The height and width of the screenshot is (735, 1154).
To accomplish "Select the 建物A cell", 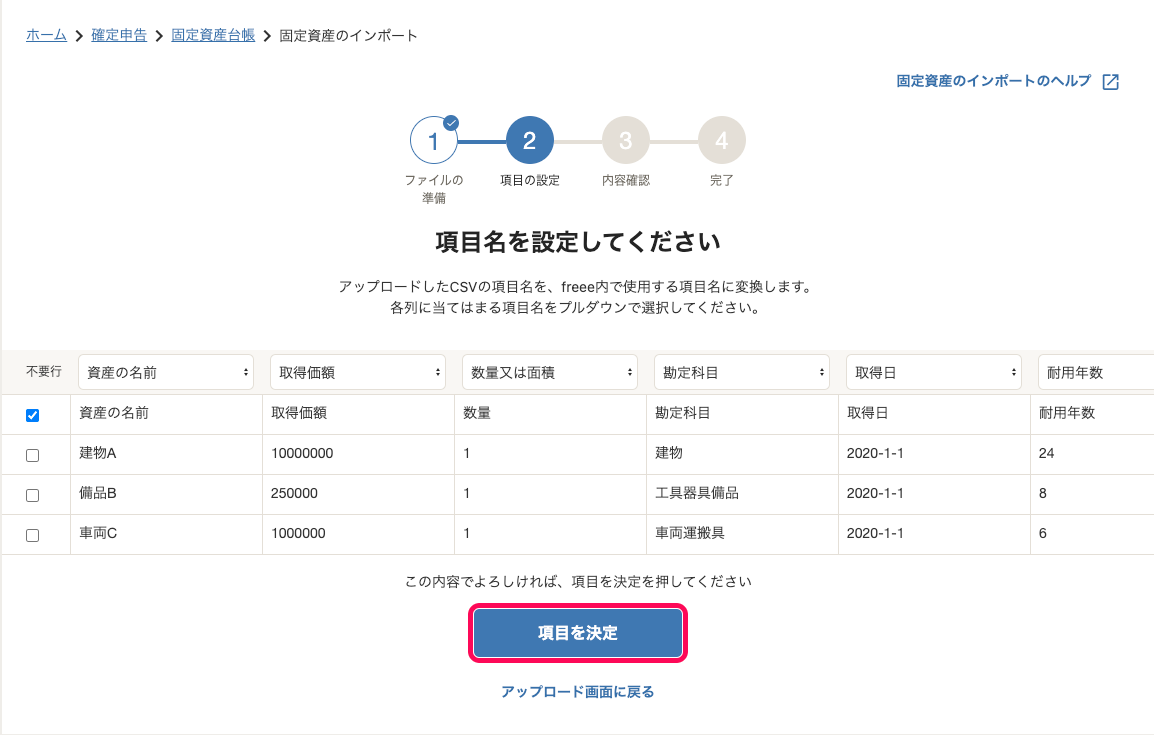I will [x=166, y=454].
